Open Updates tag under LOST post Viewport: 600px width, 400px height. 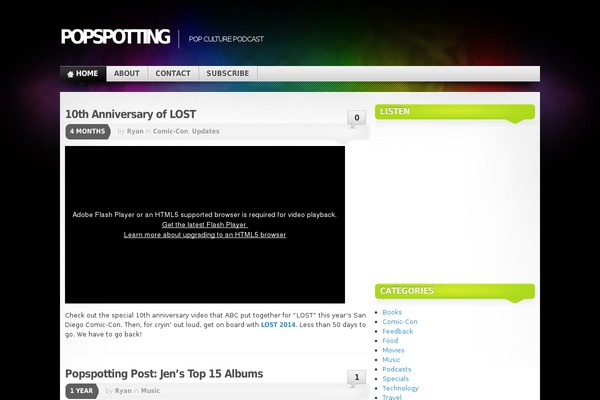pos(205,131)
